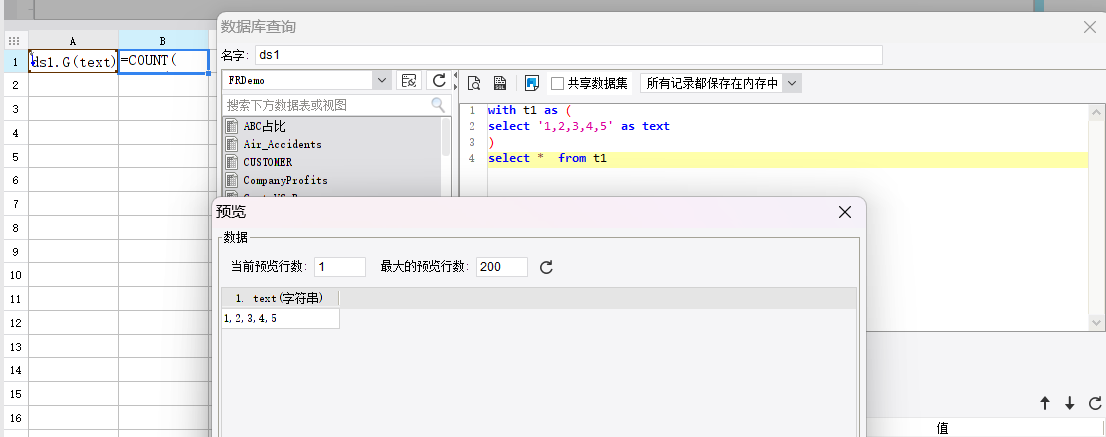Screen dimensions: 1106x437
Task: Click row header 2 in the spreadsheet
Action: tap(15, 85)
